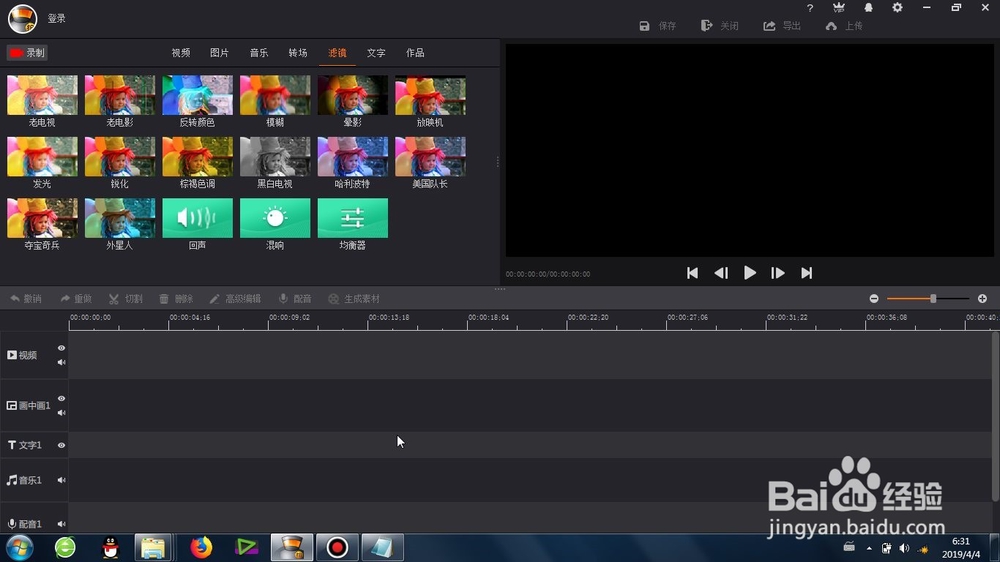The image size is (1000, 562).
Task: Click the 配音 voiceover tool
Action: 295,299
